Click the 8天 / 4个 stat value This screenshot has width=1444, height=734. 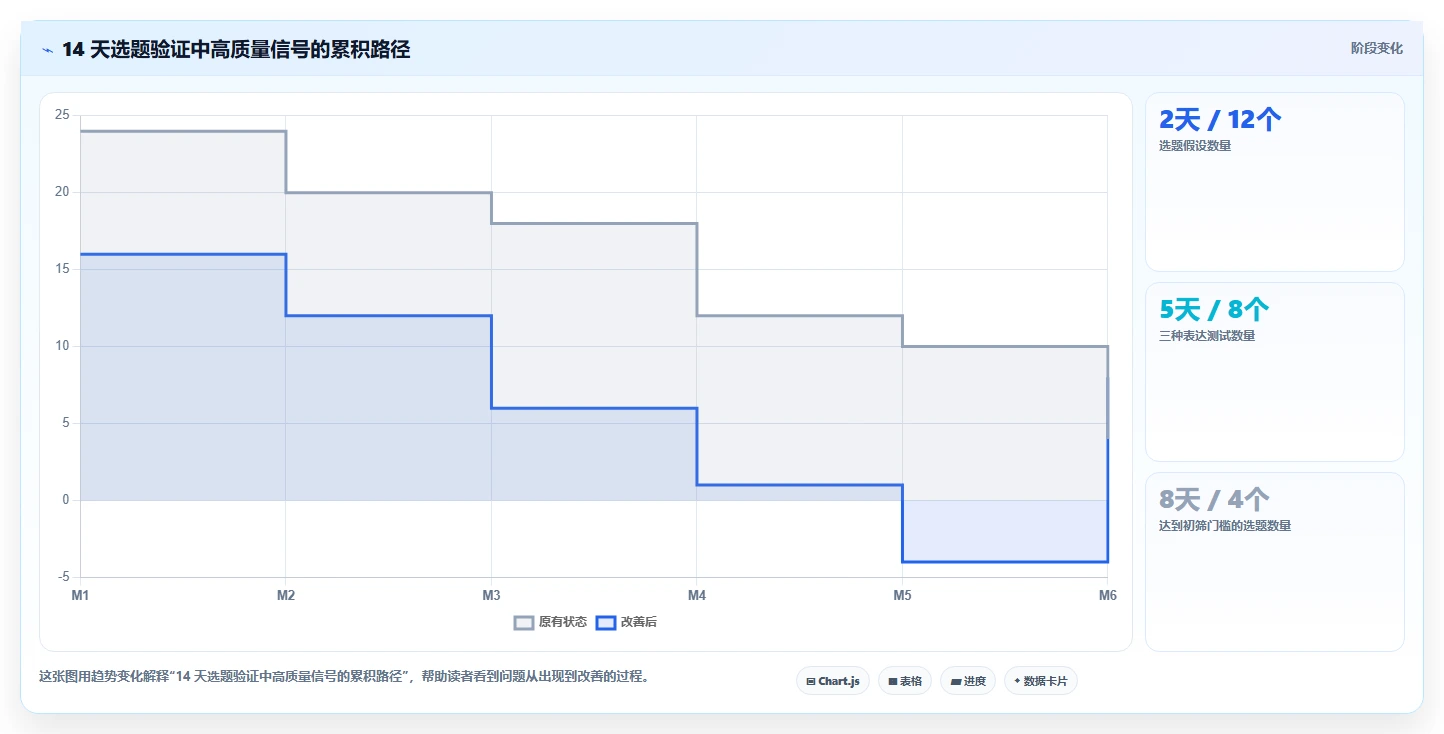click(x=1214, y=500)
